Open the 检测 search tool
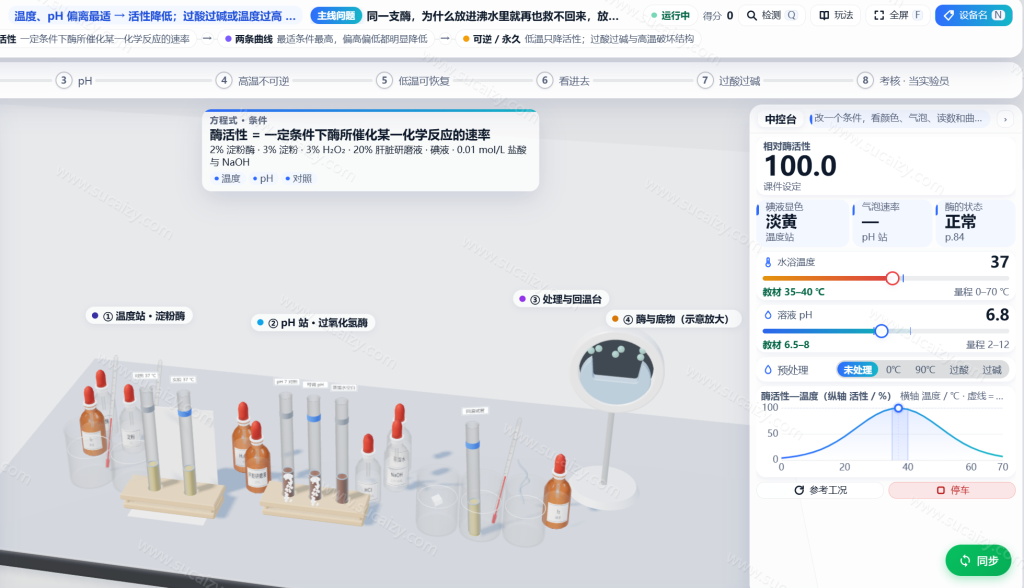1024x588 pixels. 772,15
